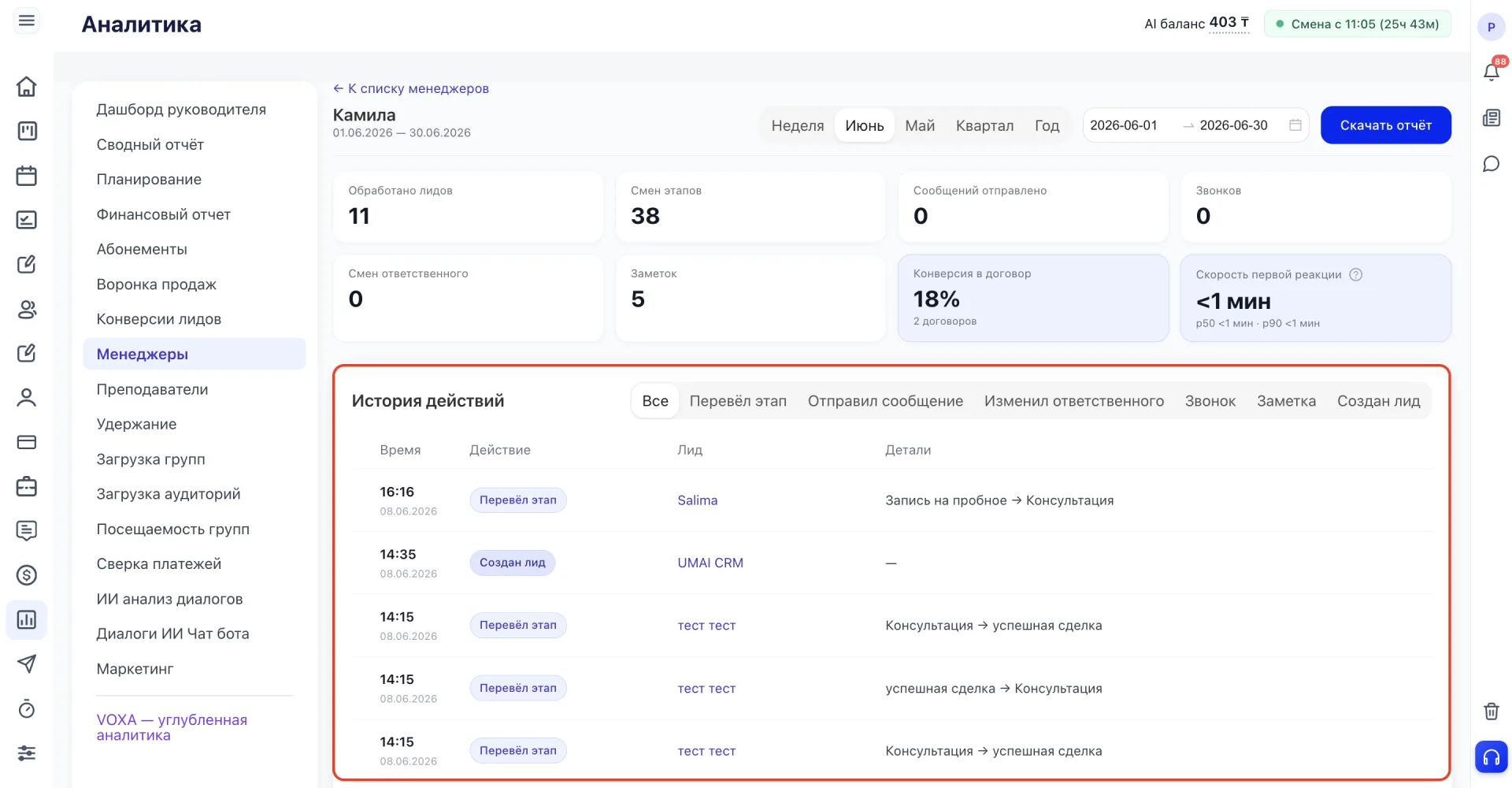Click help icon near Скорость первой реакции

pyautogui.click(x=1355, y=274)
